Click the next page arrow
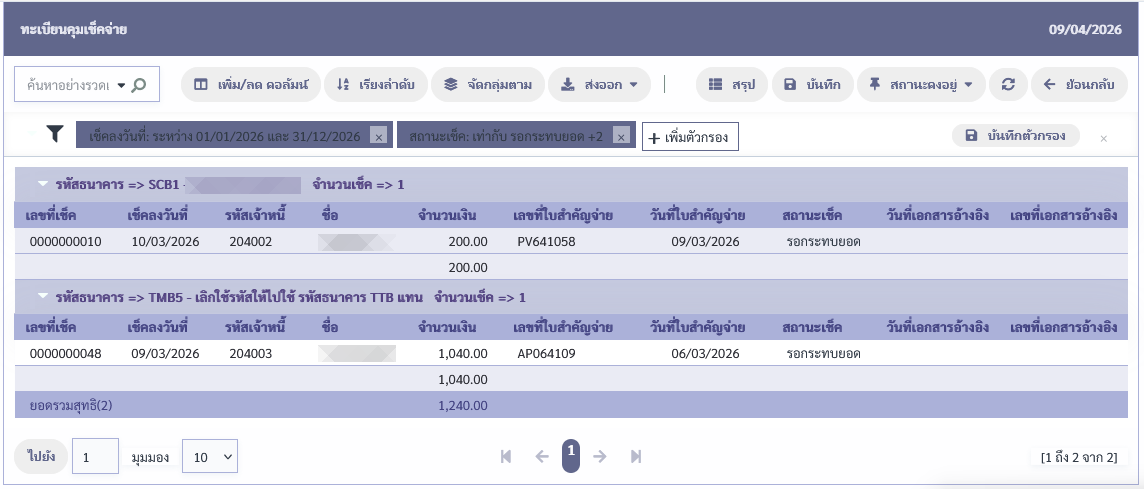1144x489 pixels. click(x=600, y=456)
